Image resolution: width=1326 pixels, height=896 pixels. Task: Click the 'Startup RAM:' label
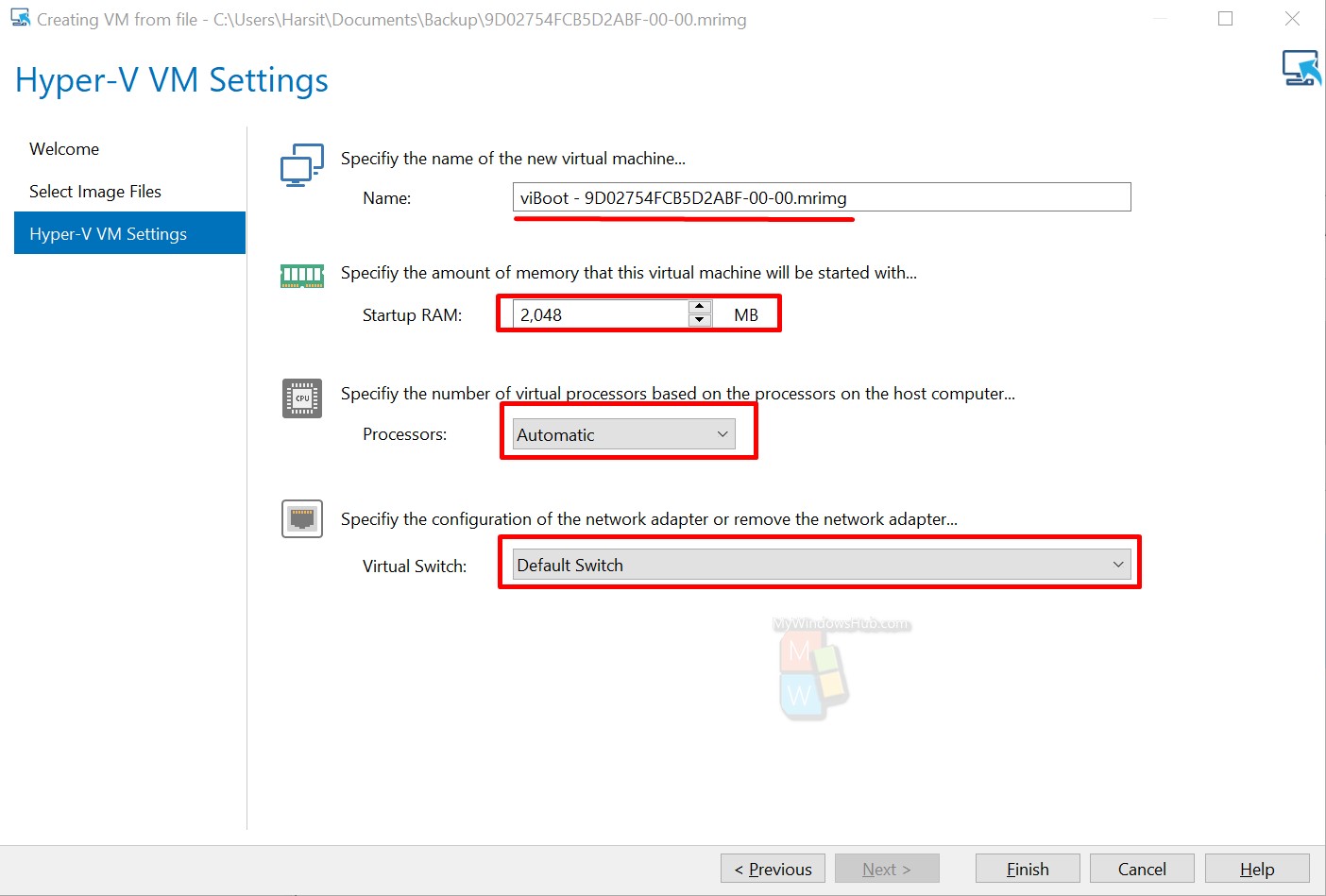click(412, 315)
